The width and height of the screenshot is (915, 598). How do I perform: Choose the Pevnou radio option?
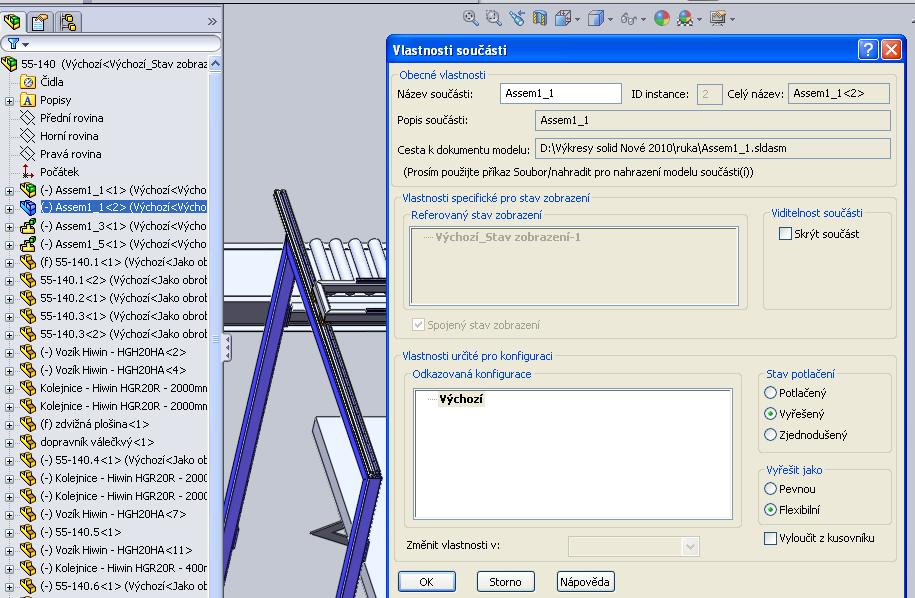pos(770,489)
